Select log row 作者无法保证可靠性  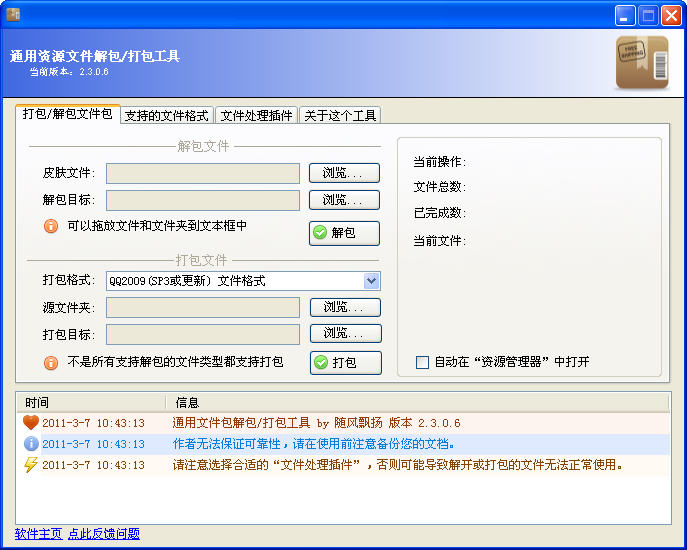(344, 444)
